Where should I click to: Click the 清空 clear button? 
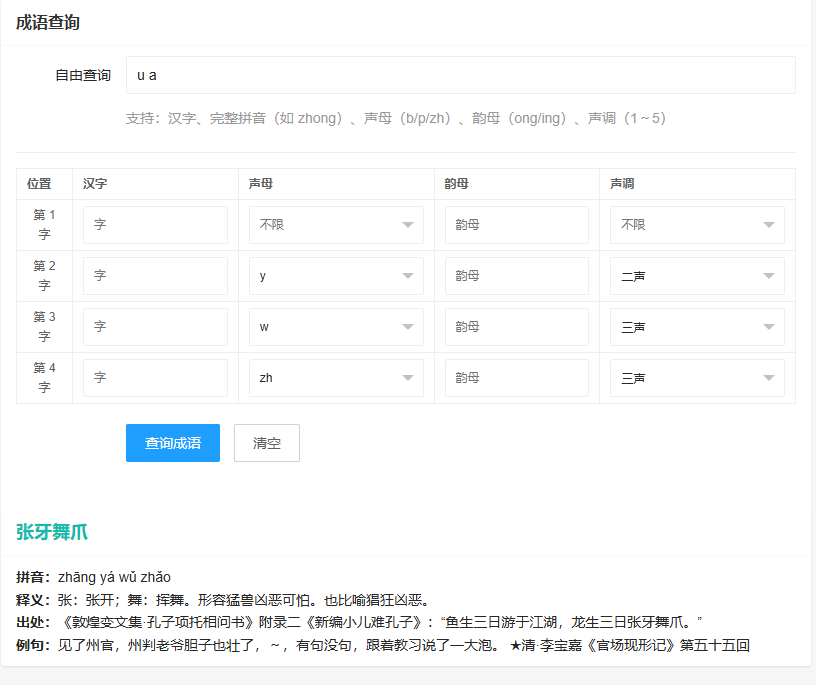tap(266, 442)
